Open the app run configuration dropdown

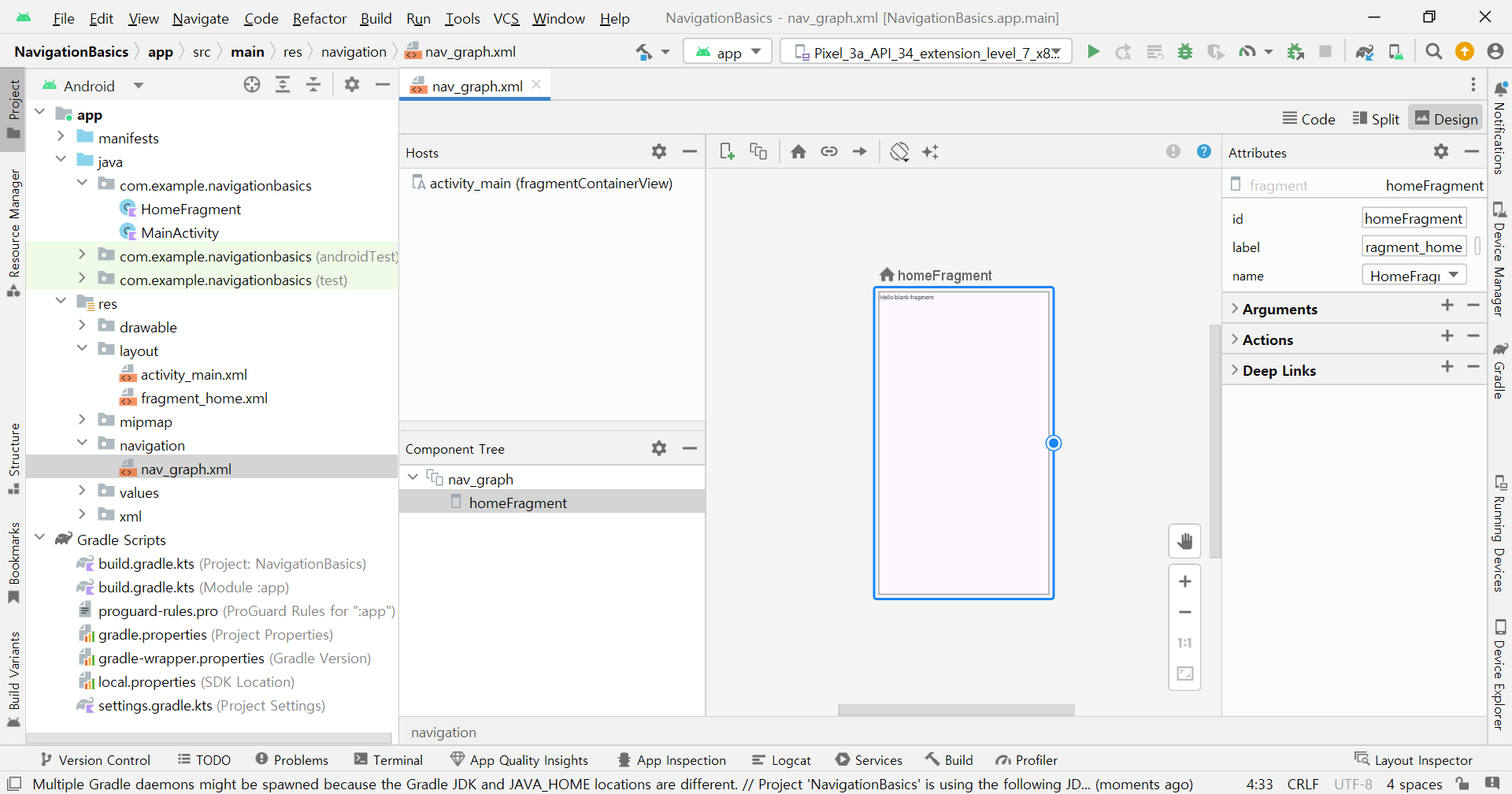point(728,52)
